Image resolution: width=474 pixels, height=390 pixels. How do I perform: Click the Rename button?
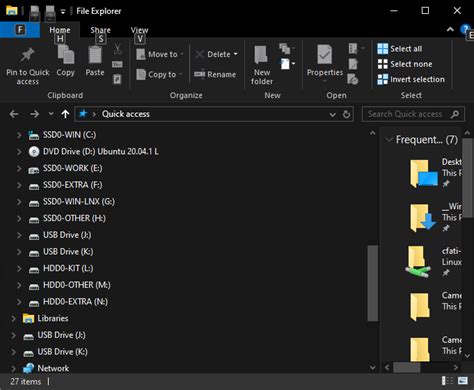pyautogui.click(x=215, y=74)
